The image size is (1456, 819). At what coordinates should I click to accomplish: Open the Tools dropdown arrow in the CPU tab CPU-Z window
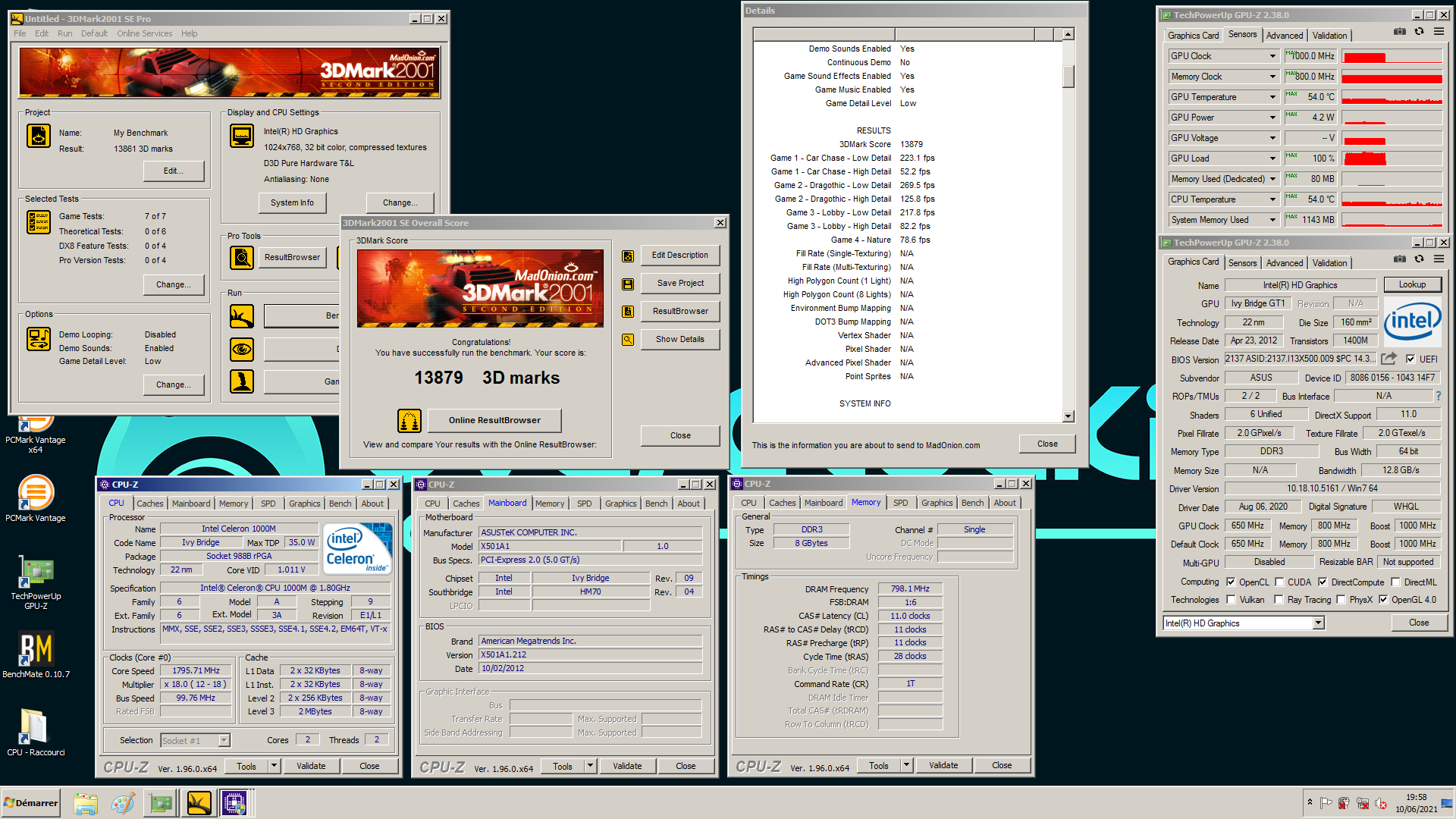(274, 766)
